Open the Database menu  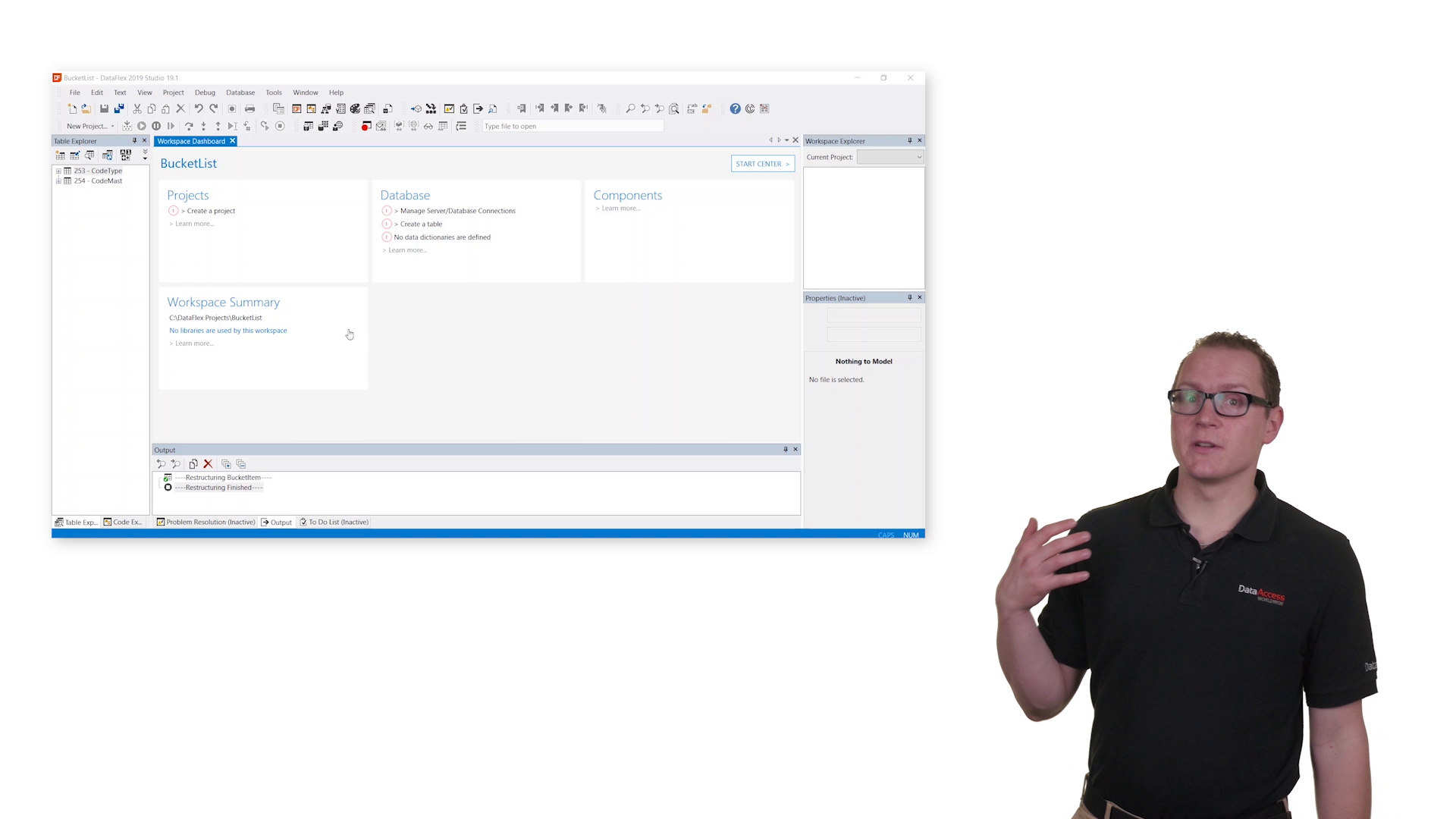(x=240, y=93)
